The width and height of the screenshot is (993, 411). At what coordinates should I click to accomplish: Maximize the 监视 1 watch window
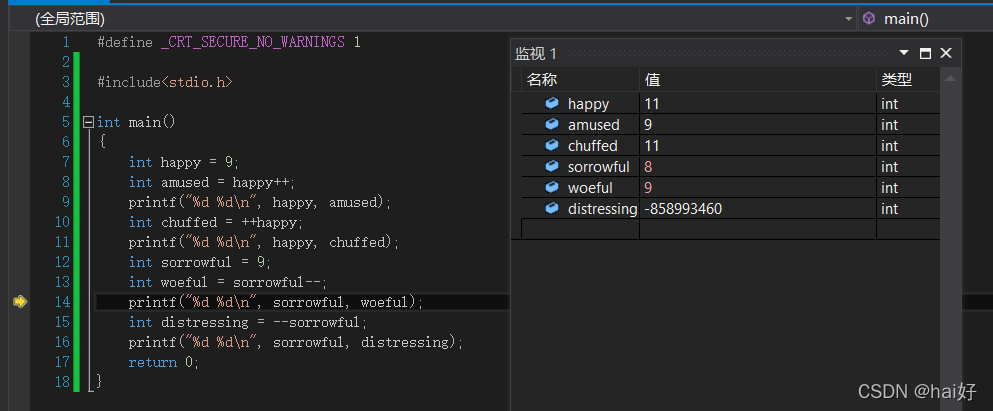point(925,53)
